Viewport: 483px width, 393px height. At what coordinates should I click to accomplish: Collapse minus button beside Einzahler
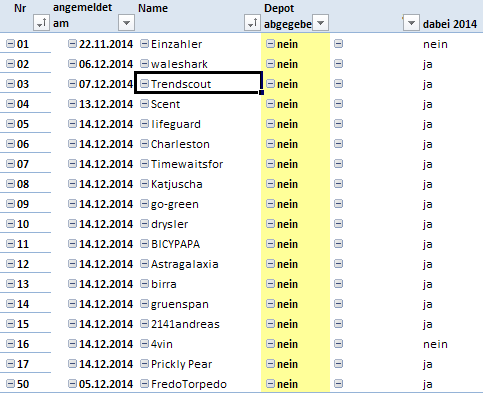tap(144, 44)
